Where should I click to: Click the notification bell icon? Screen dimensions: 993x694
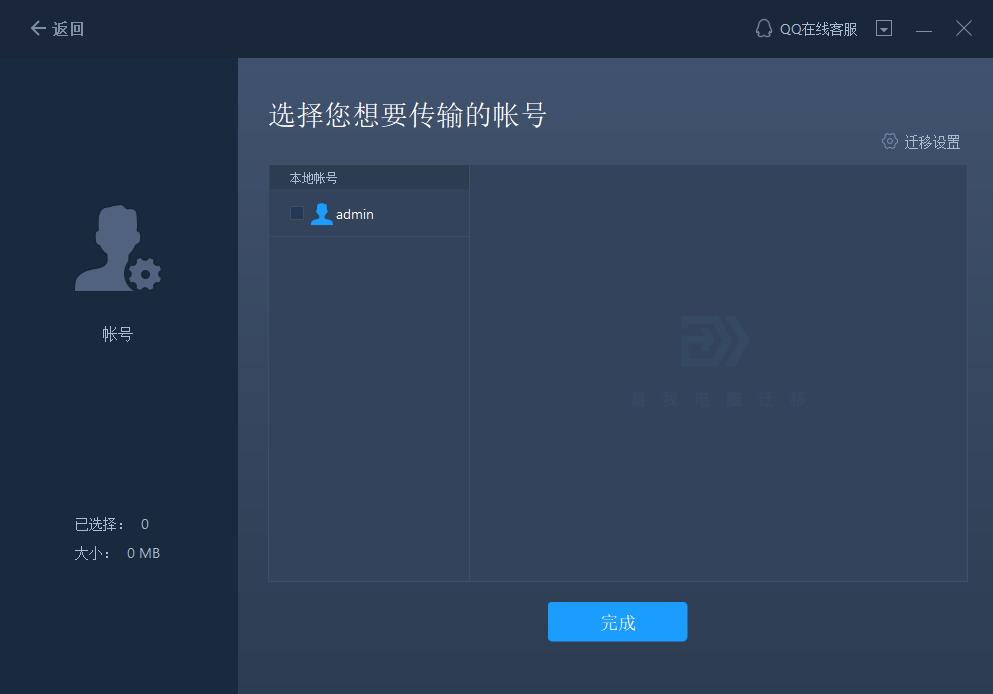[763, 29]
